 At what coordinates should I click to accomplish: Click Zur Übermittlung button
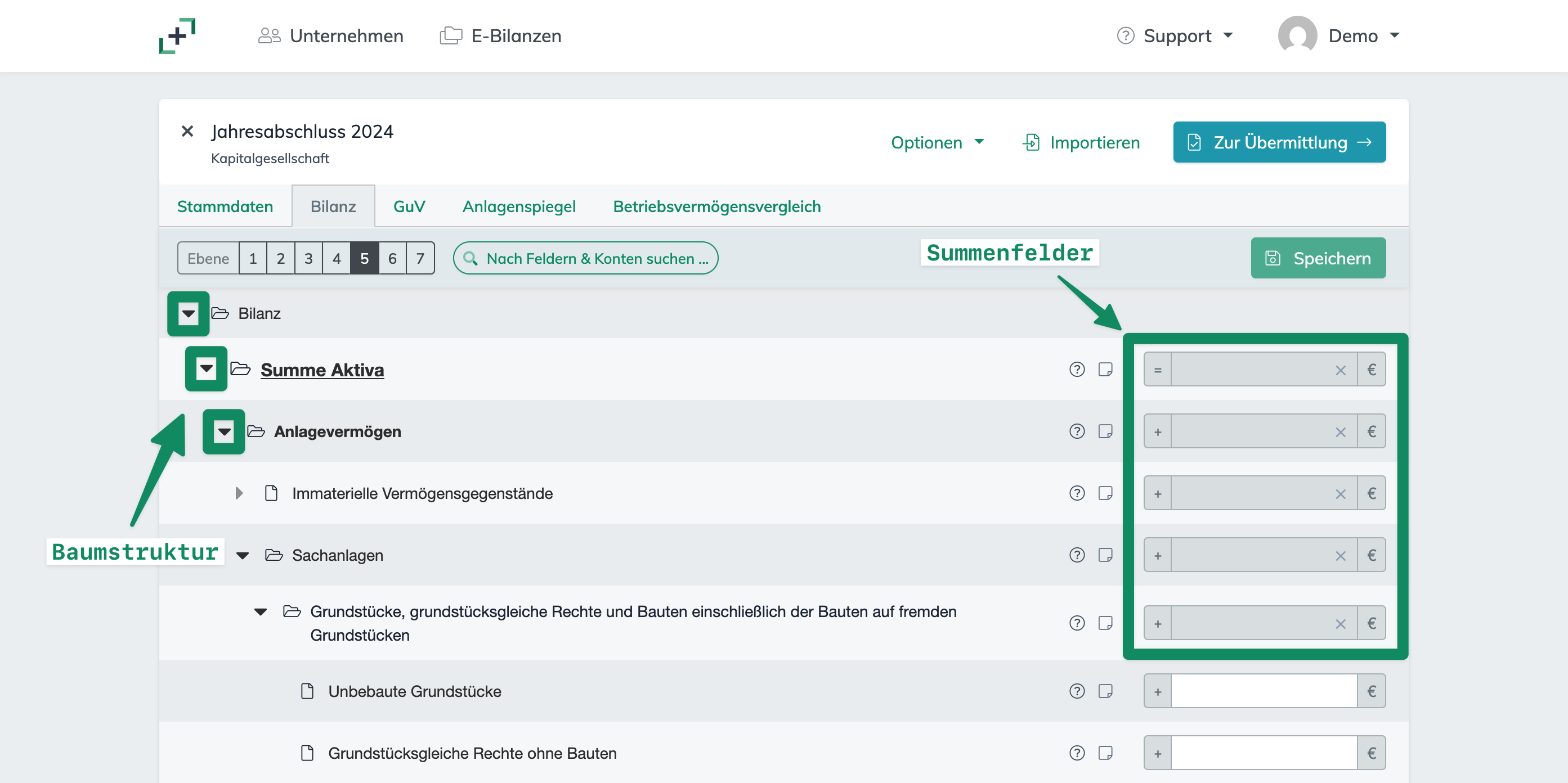coord(1279,142)
